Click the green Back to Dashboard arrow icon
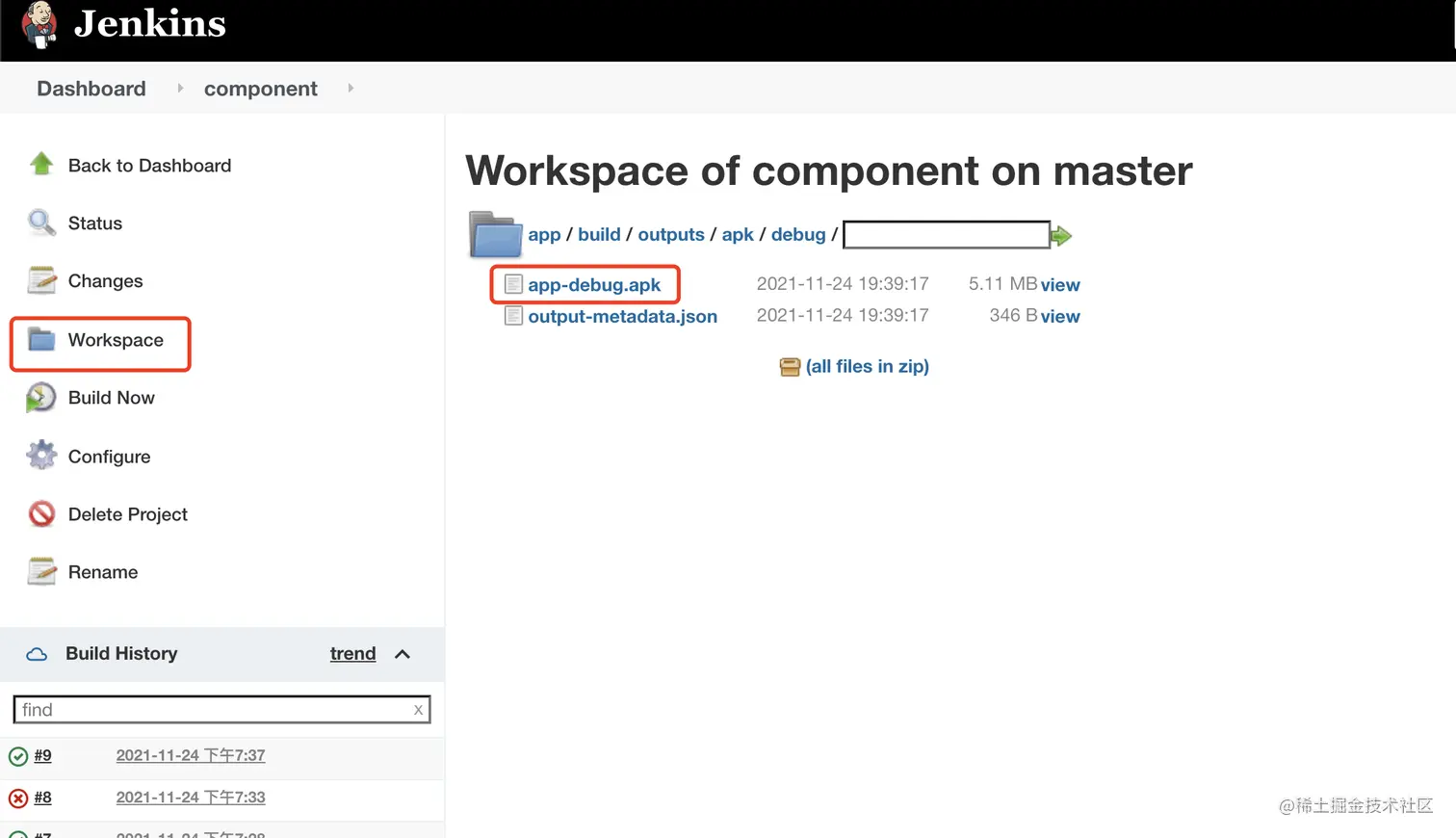1456x838 pixels. (41, 165)
